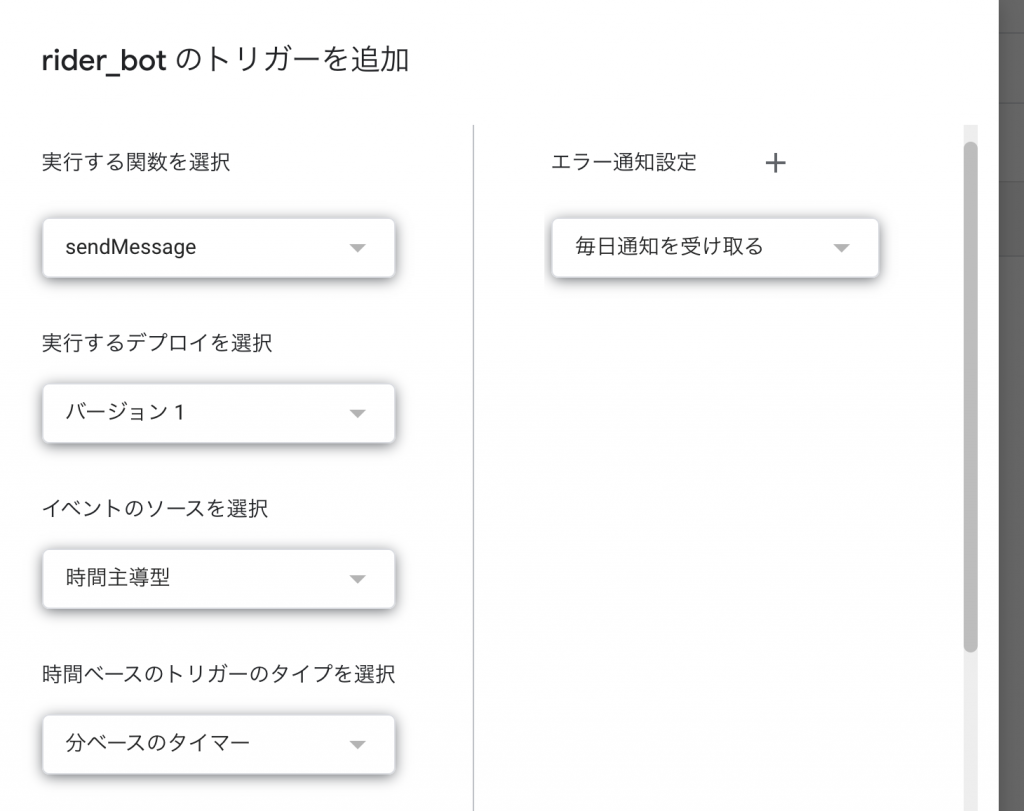
Task: Add another error notification with the + control
Action: coord(775,163)
